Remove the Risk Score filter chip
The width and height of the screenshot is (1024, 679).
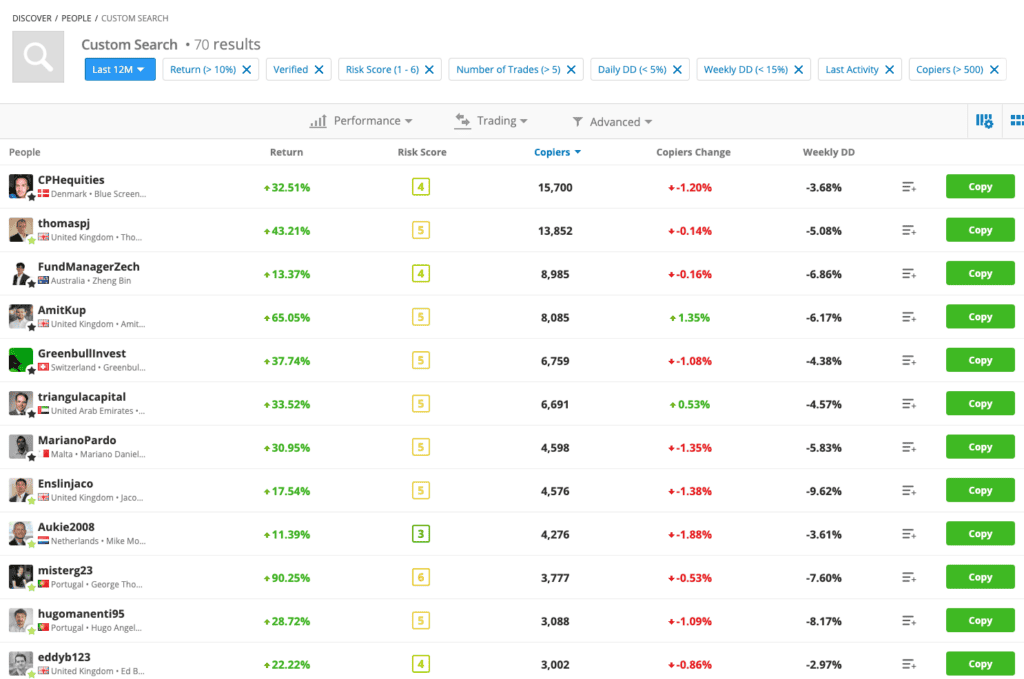click(x=429, y=70)
